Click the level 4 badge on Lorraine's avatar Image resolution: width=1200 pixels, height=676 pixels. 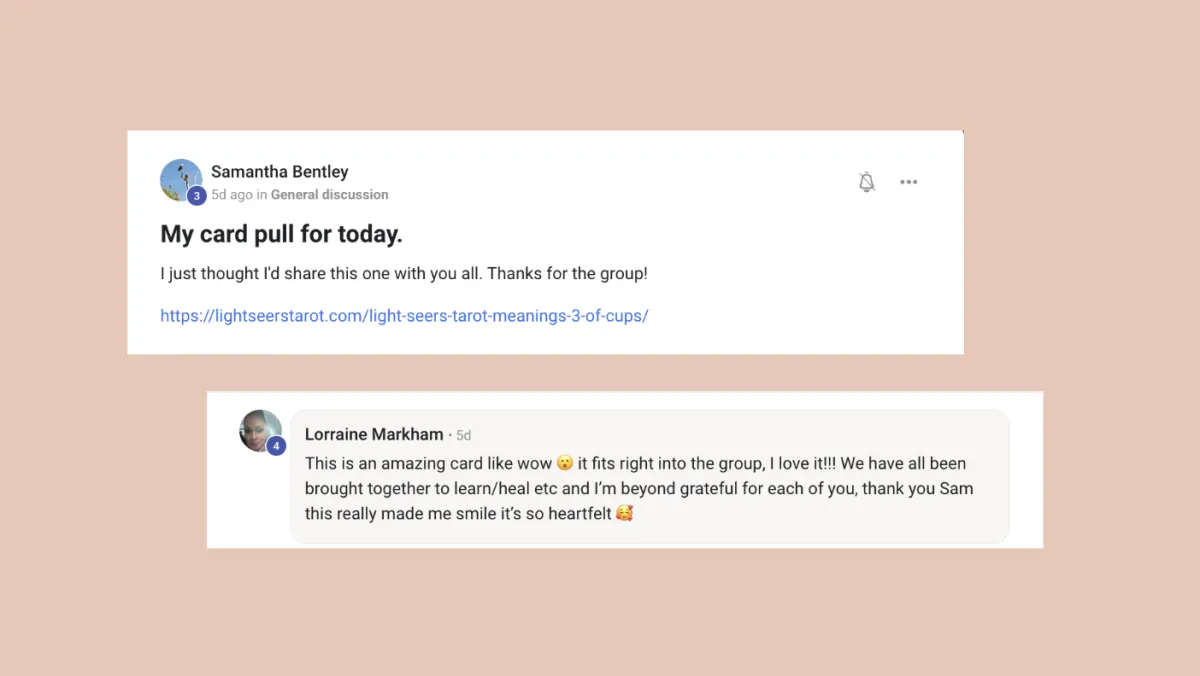(276, 446)
